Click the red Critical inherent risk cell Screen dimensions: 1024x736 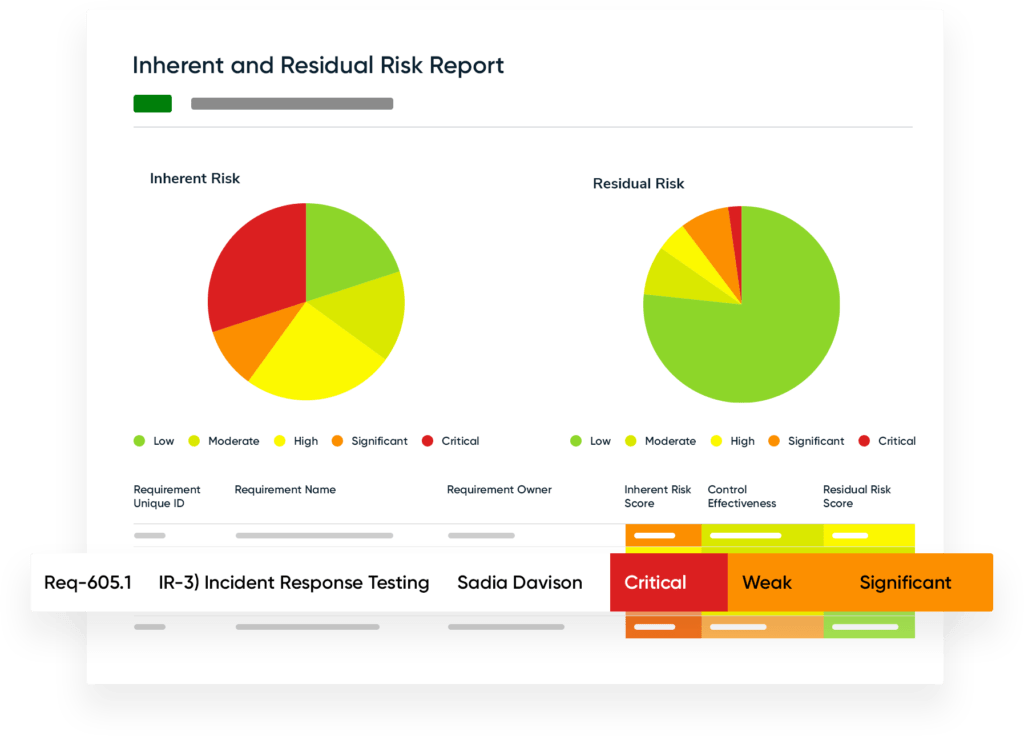click(656, 582)
